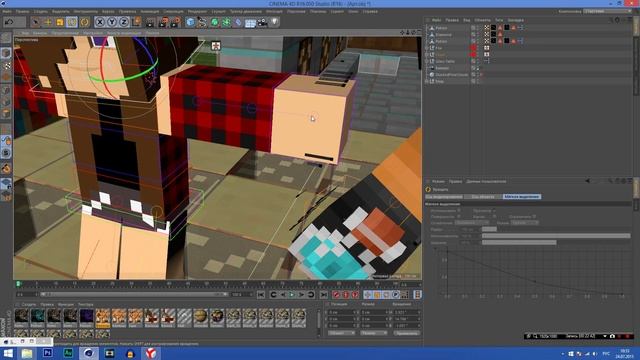The height and width of the screenshot is (360, 640).
Task: Play the animation forward
Action: point(292,294)
